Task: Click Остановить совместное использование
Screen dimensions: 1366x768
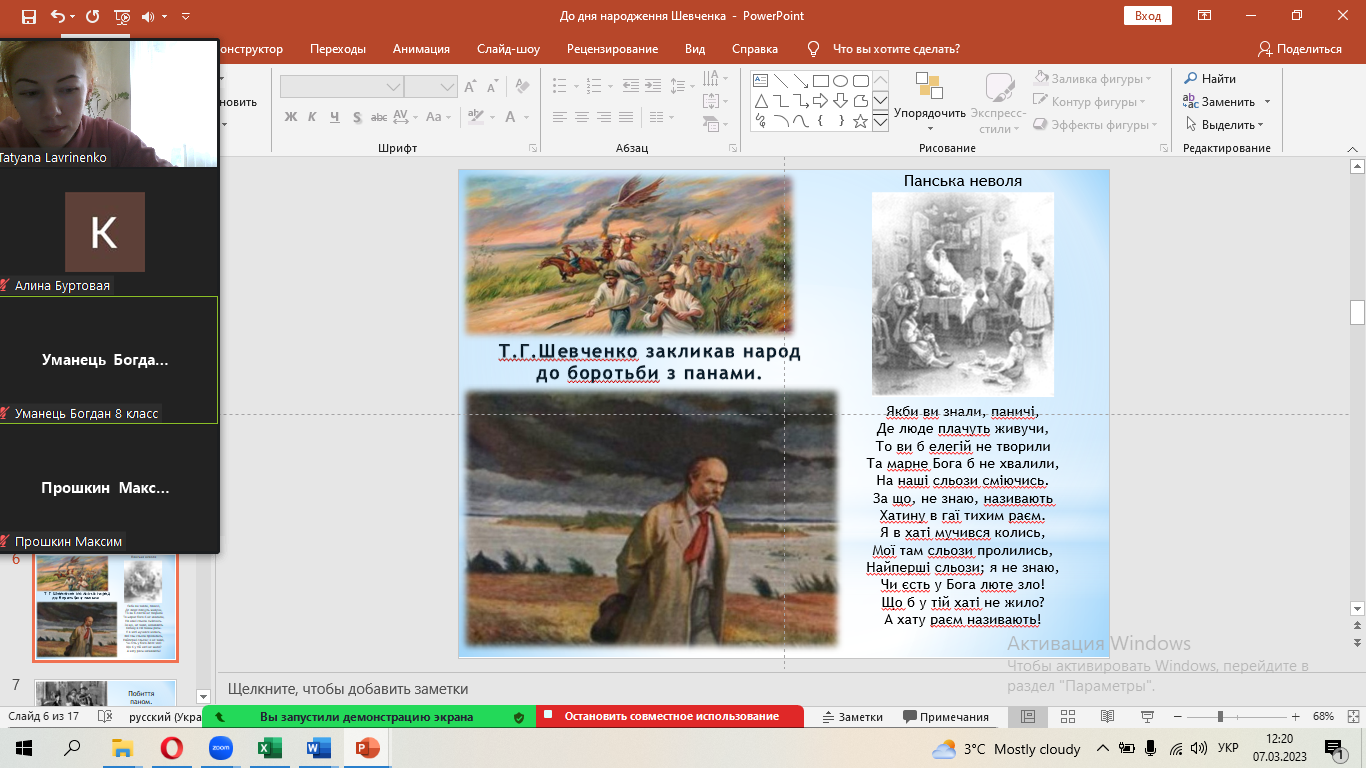Action: pos(670,717)
